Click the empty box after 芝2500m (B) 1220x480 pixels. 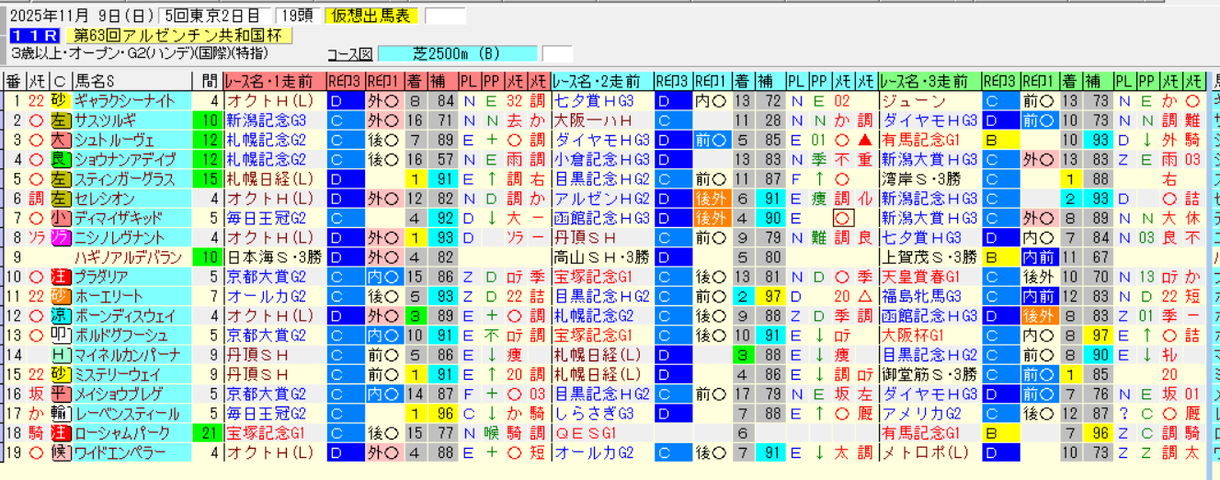[557, 53]
